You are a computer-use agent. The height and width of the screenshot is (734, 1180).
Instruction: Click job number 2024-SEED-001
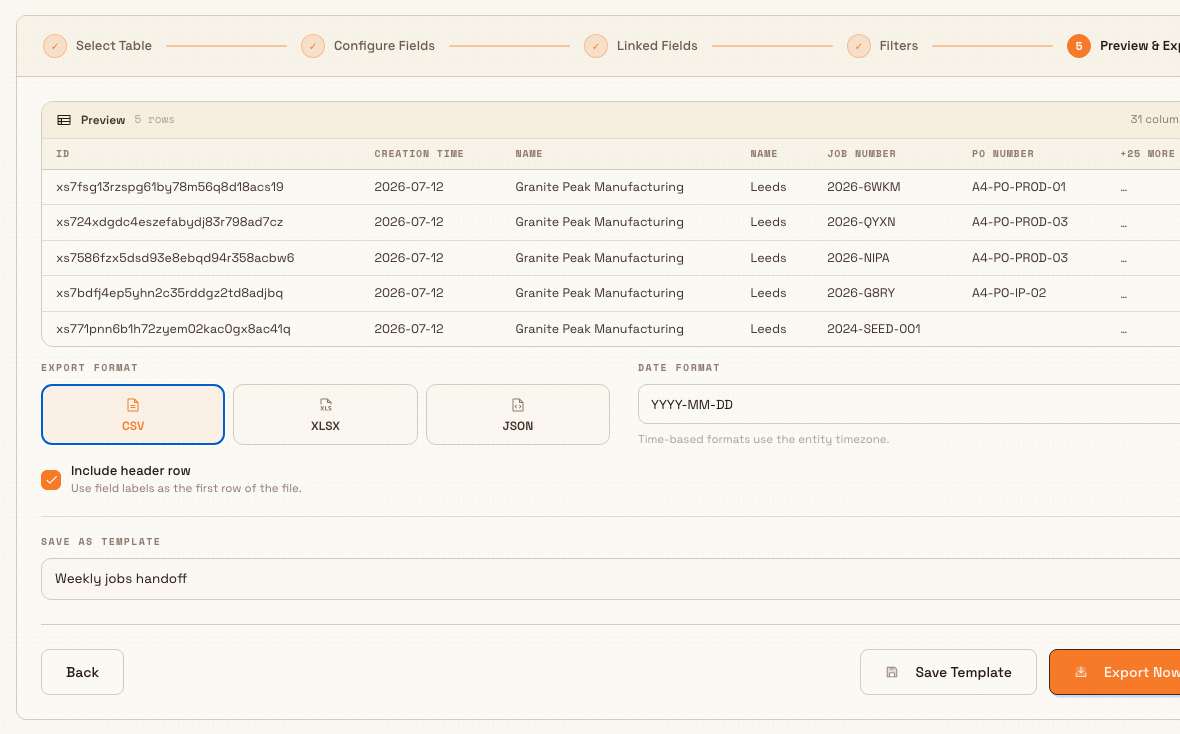point(874,329)
